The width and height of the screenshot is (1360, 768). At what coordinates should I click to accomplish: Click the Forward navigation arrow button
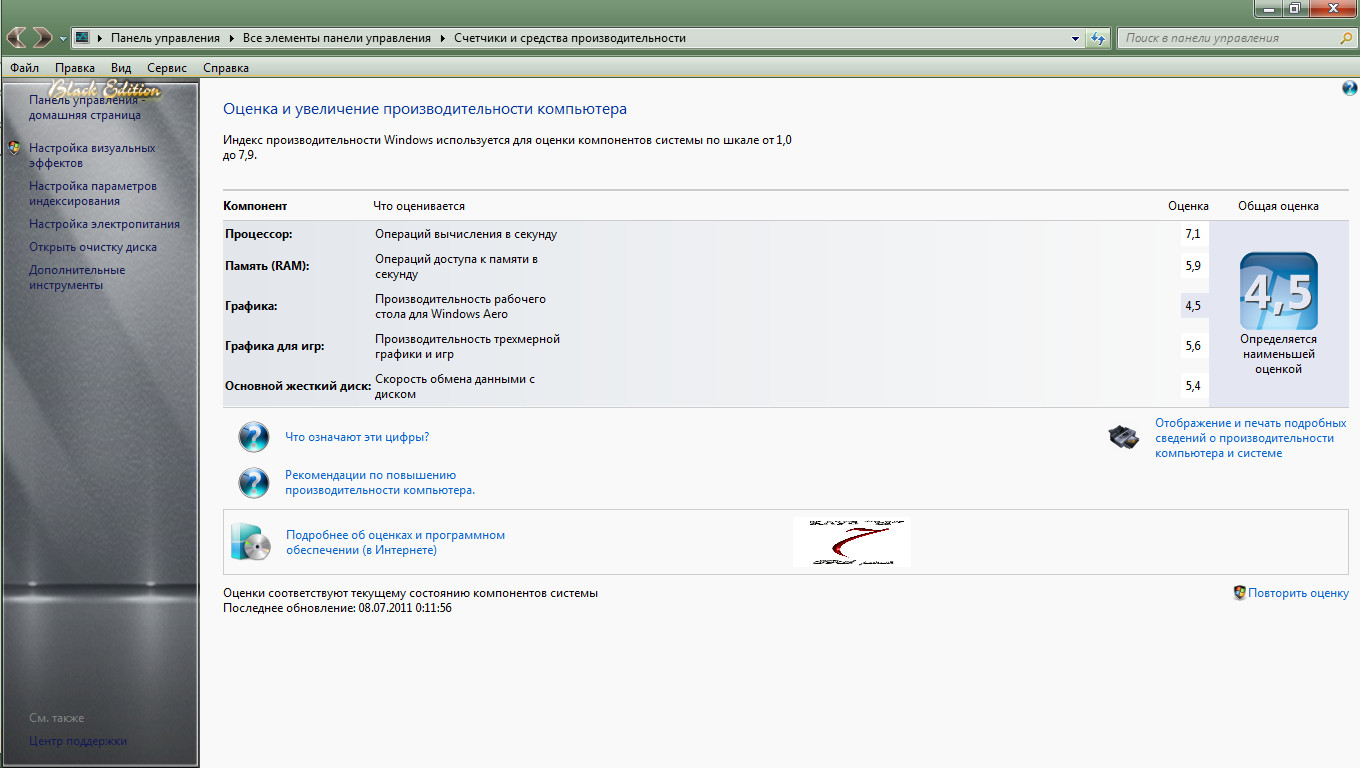42,38
